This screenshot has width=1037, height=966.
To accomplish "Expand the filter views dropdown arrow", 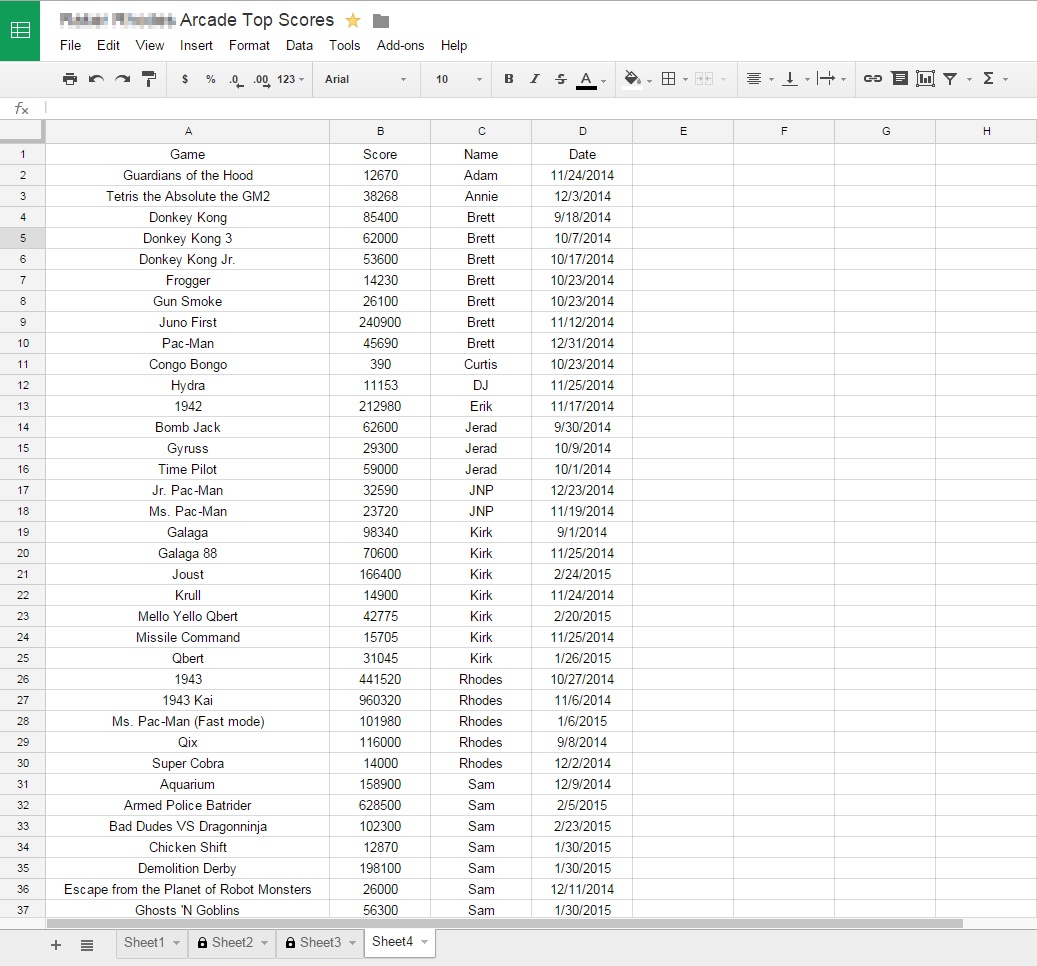I will (x=970, y=79).
